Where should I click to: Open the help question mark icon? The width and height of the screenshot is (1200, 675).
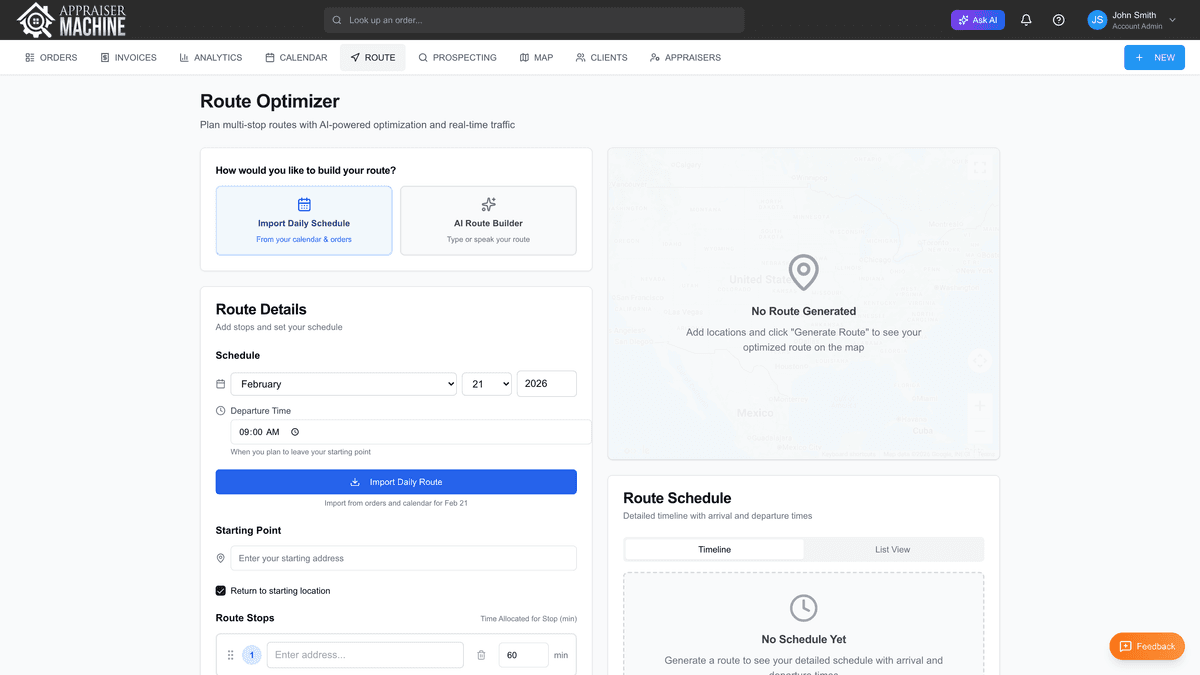click(x=1058, y=20)
